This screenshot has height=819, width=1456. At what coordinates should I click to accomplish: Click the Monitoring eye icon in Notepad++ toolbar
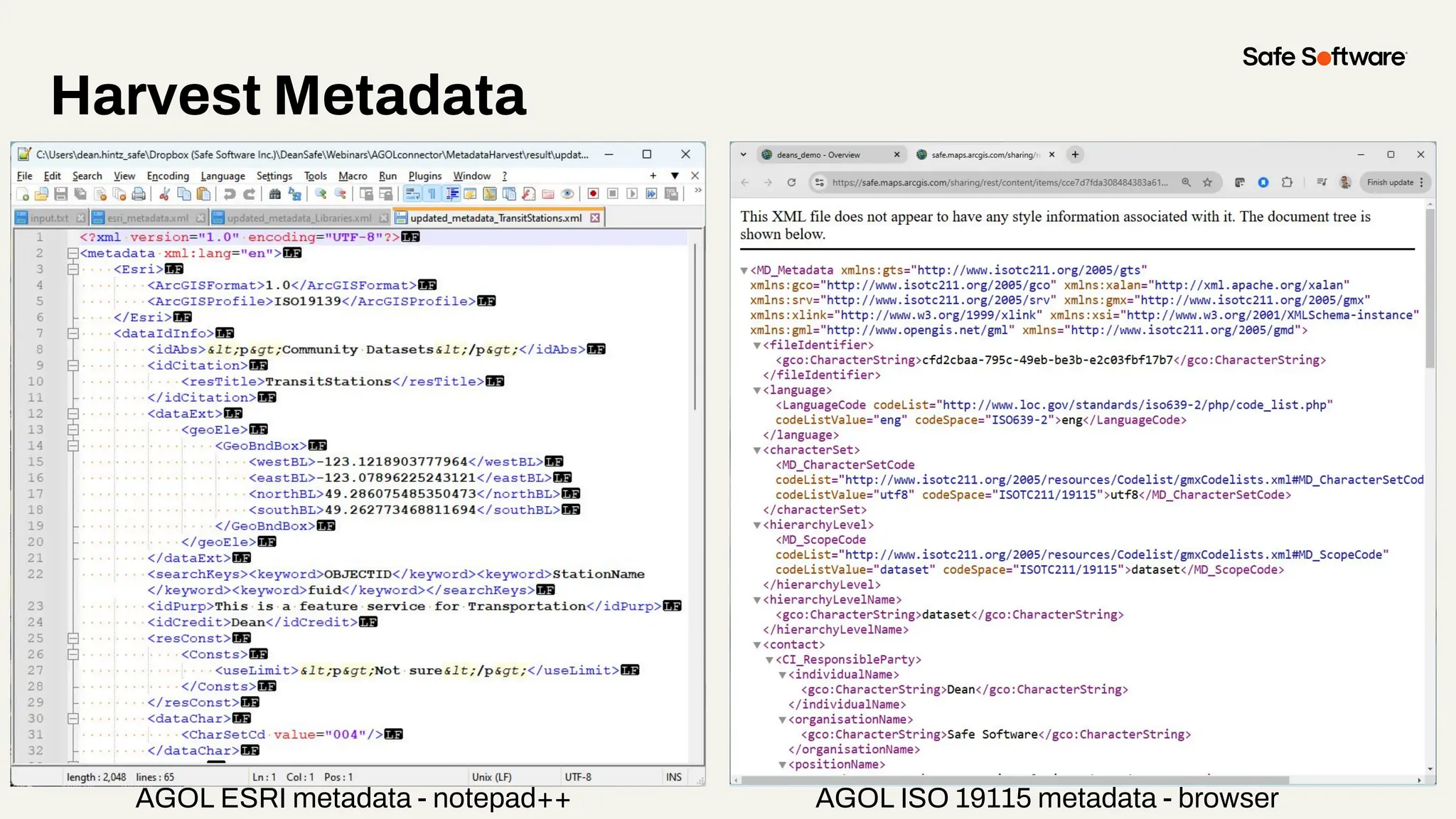click(568, 194)
